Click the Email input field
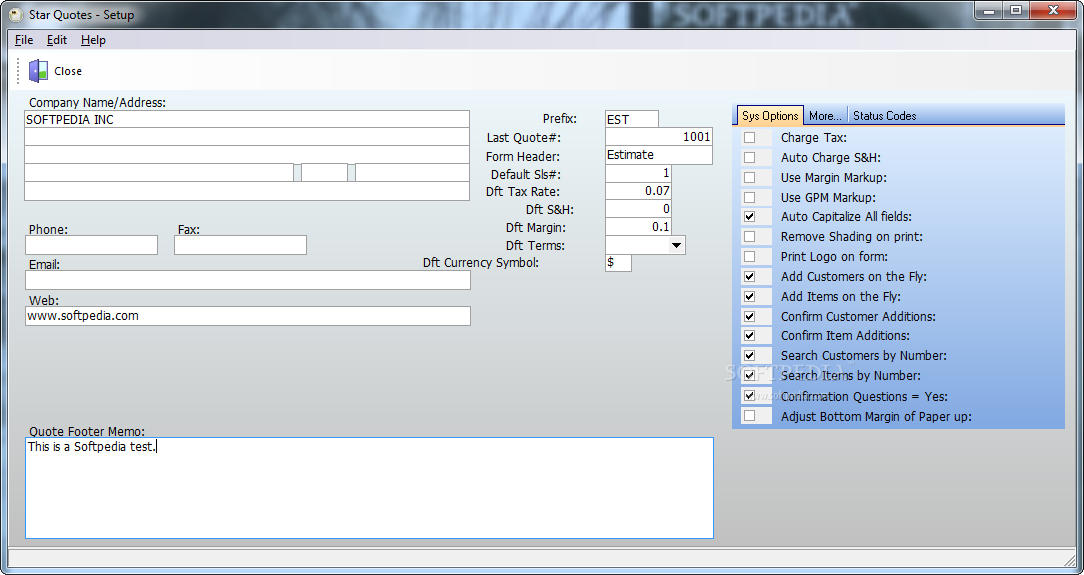Image resolution: width=1084 pixels, height=575 pixels. [x=247, y=280]
